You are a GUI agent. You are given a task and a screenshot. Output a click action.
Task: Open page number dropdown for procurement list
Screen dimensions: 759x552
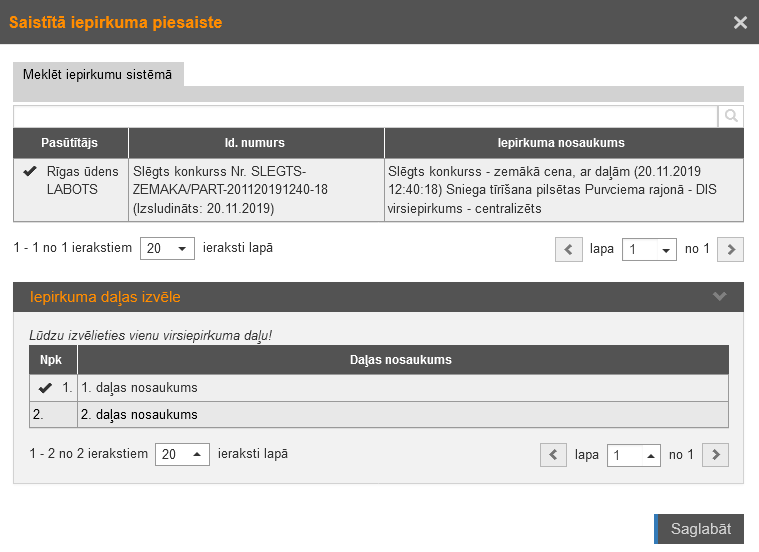pos(649,249)
